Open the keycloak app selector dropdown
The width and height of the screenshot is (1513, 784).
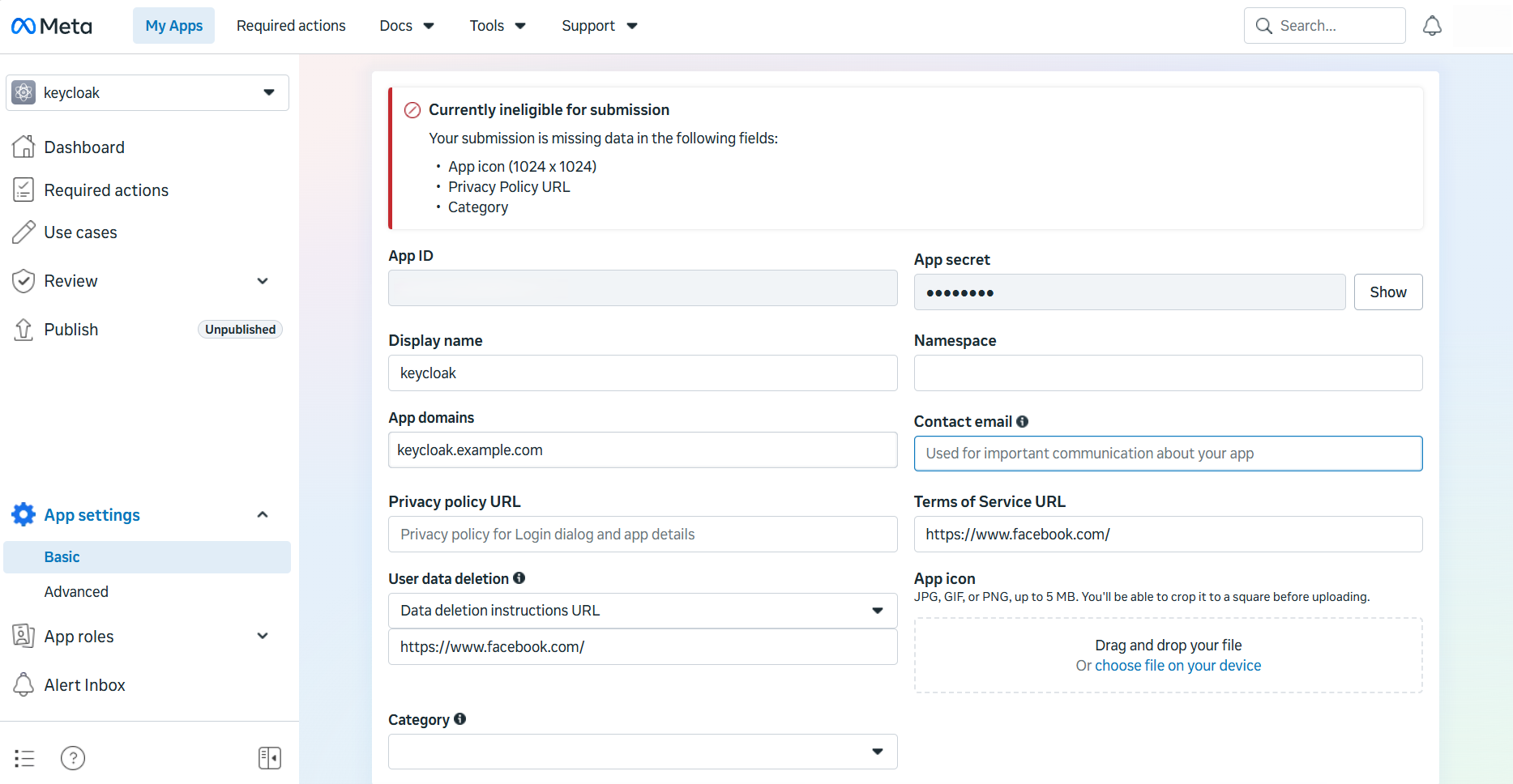147,93
